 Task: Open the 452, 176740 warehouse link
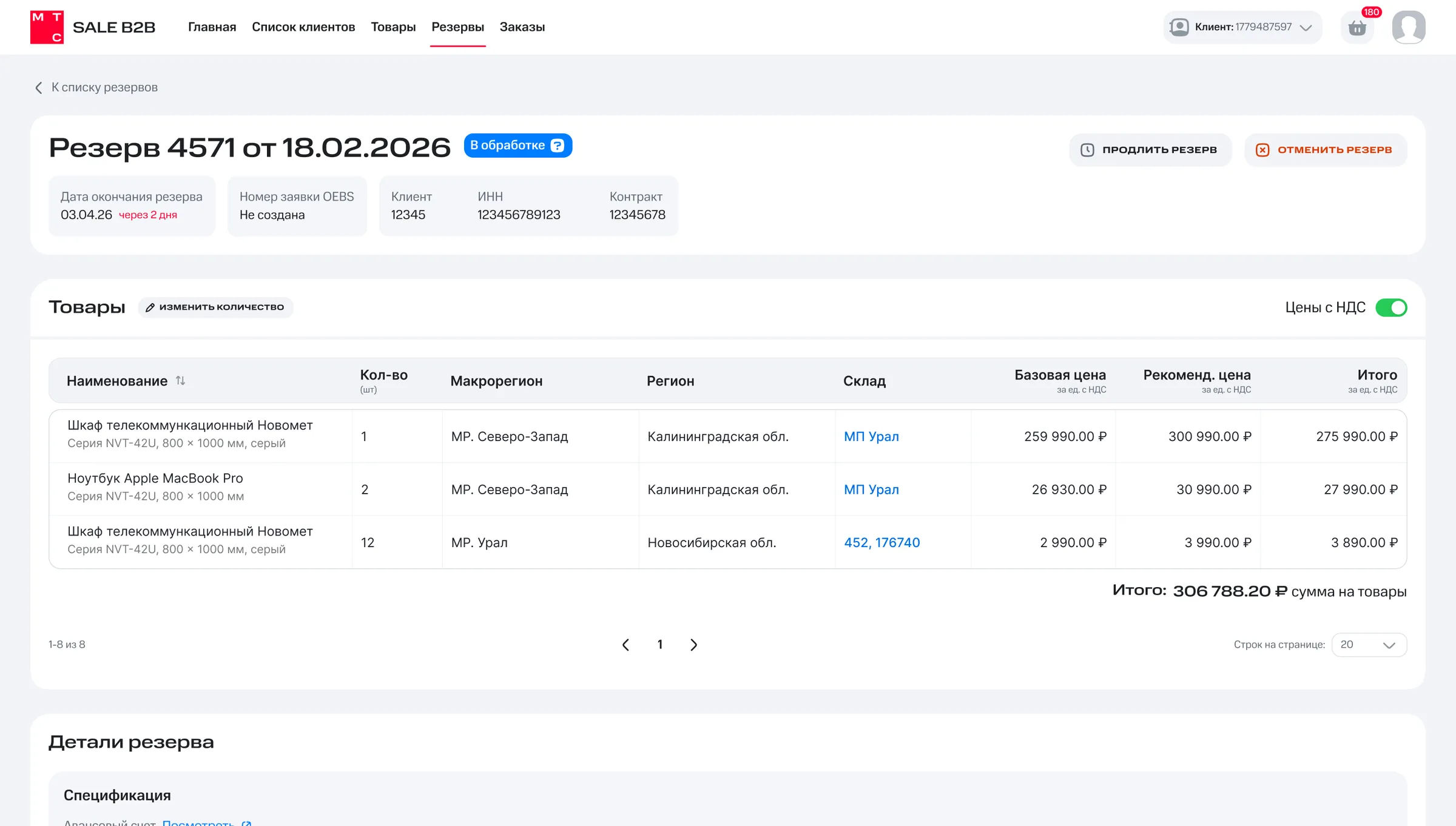pos(881,543)
